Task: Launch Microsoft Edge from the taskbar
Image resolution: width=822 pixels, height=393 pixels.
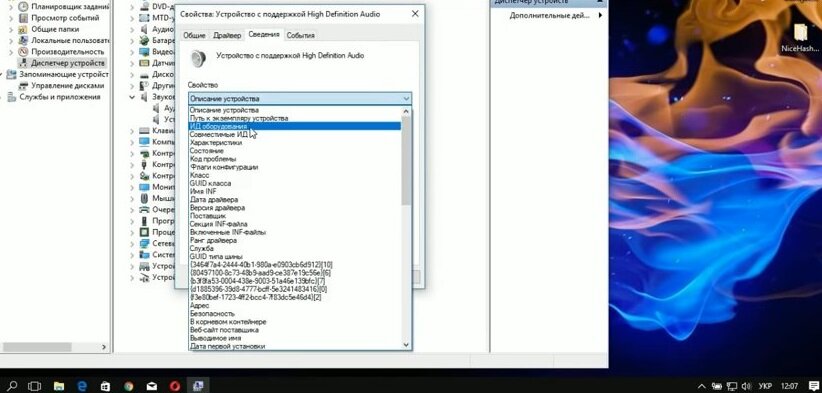Action: click(82, 386)
